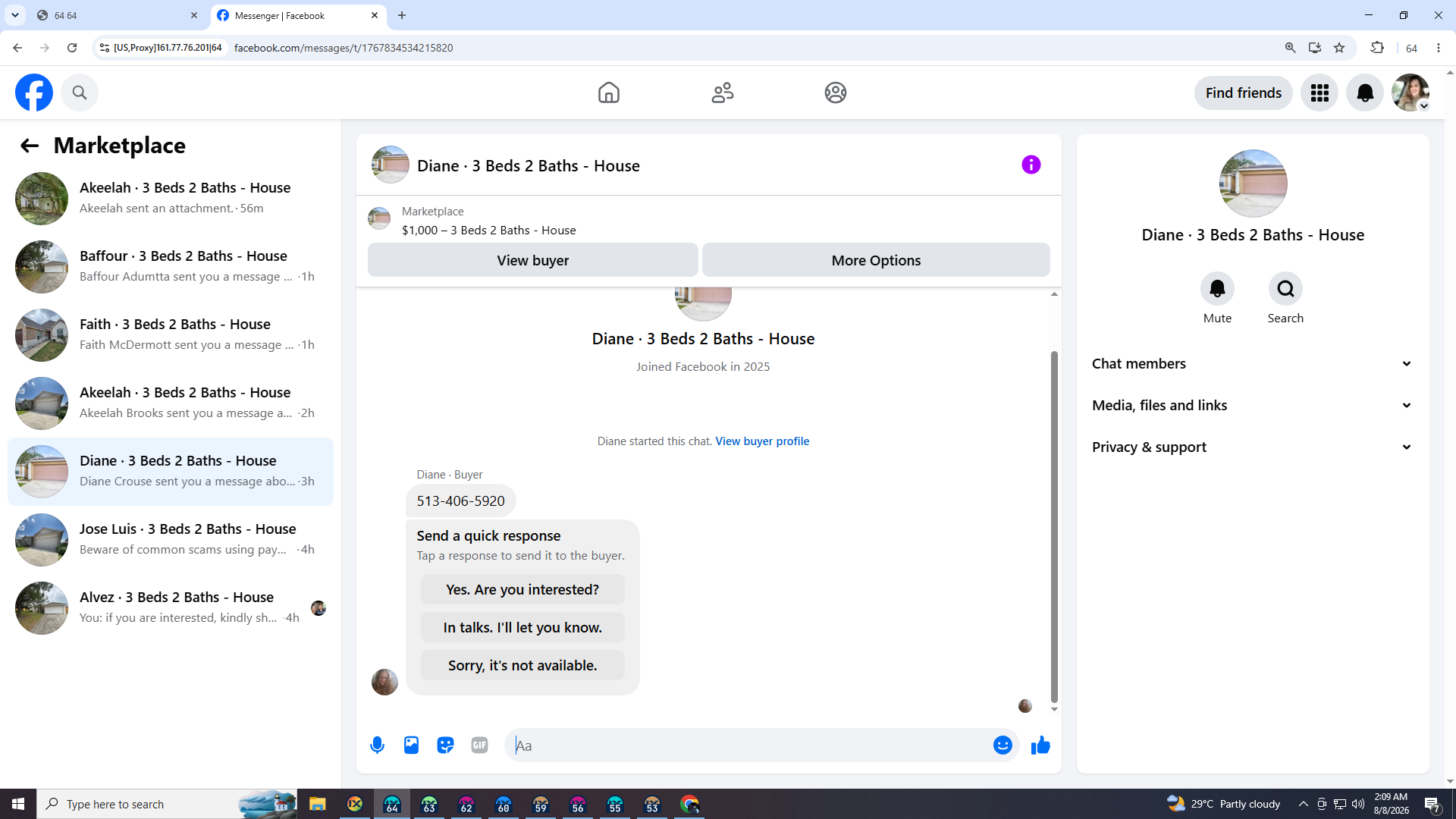Screen dimensions: 1456x819
Task: Reload the page in browser
Action: pos(72,48)
